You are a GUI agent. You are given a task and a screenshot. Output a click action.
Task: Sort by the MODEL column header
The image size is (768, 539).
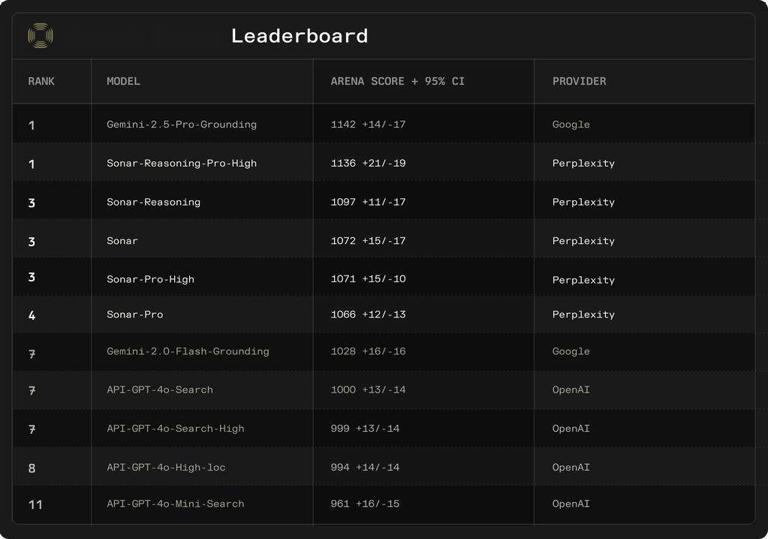tap(123, 81)
